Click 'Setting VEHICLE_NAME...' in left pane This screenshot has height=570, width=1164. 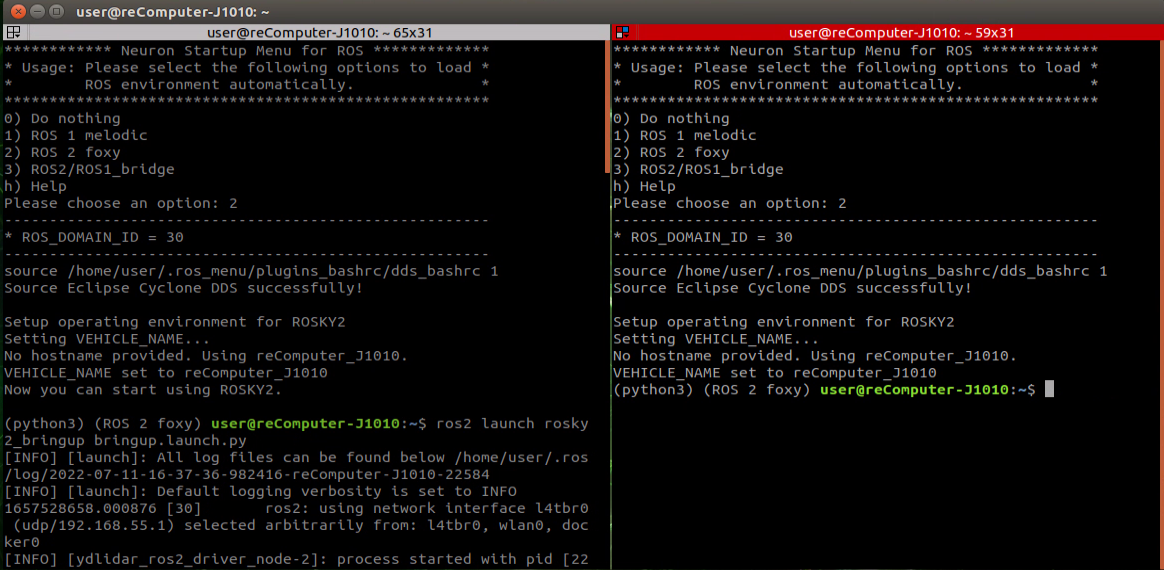[107, 339]
